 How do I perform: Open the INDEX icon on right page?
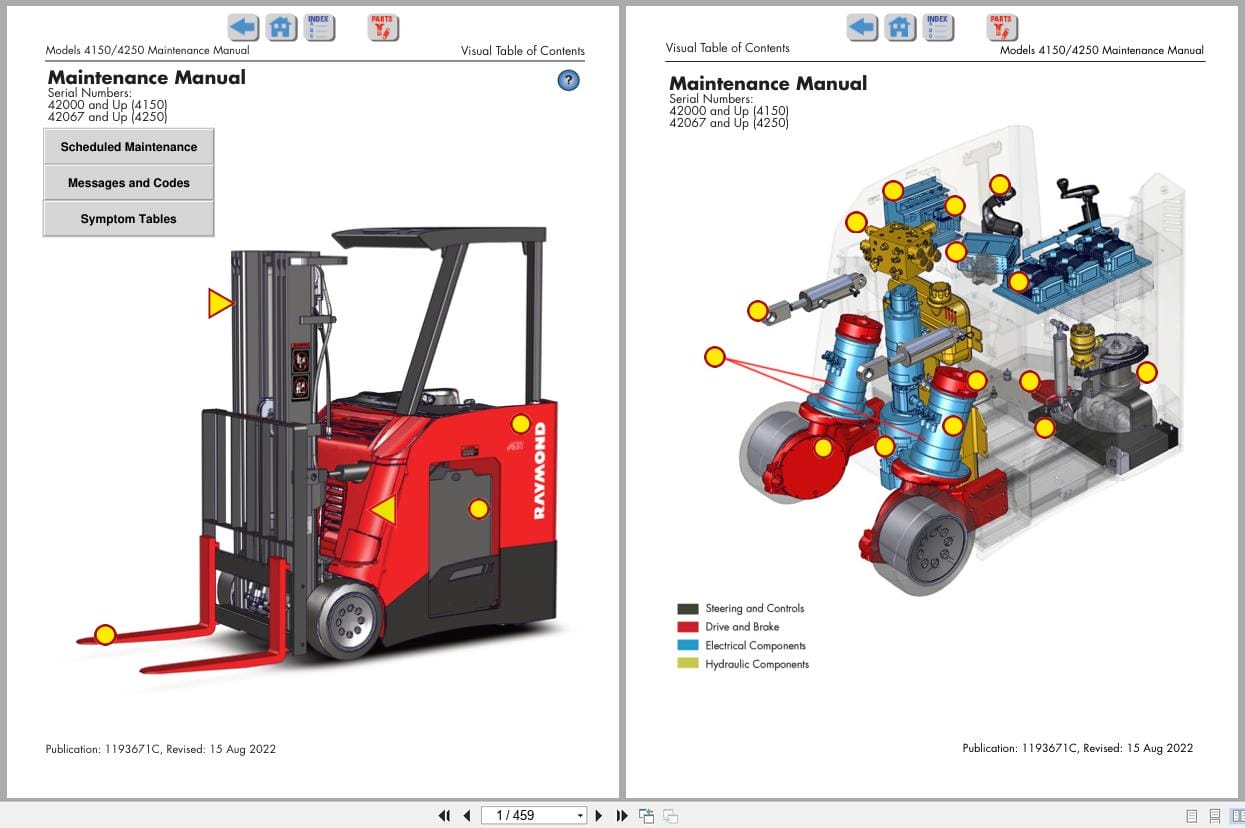click(x=938, y=27)
